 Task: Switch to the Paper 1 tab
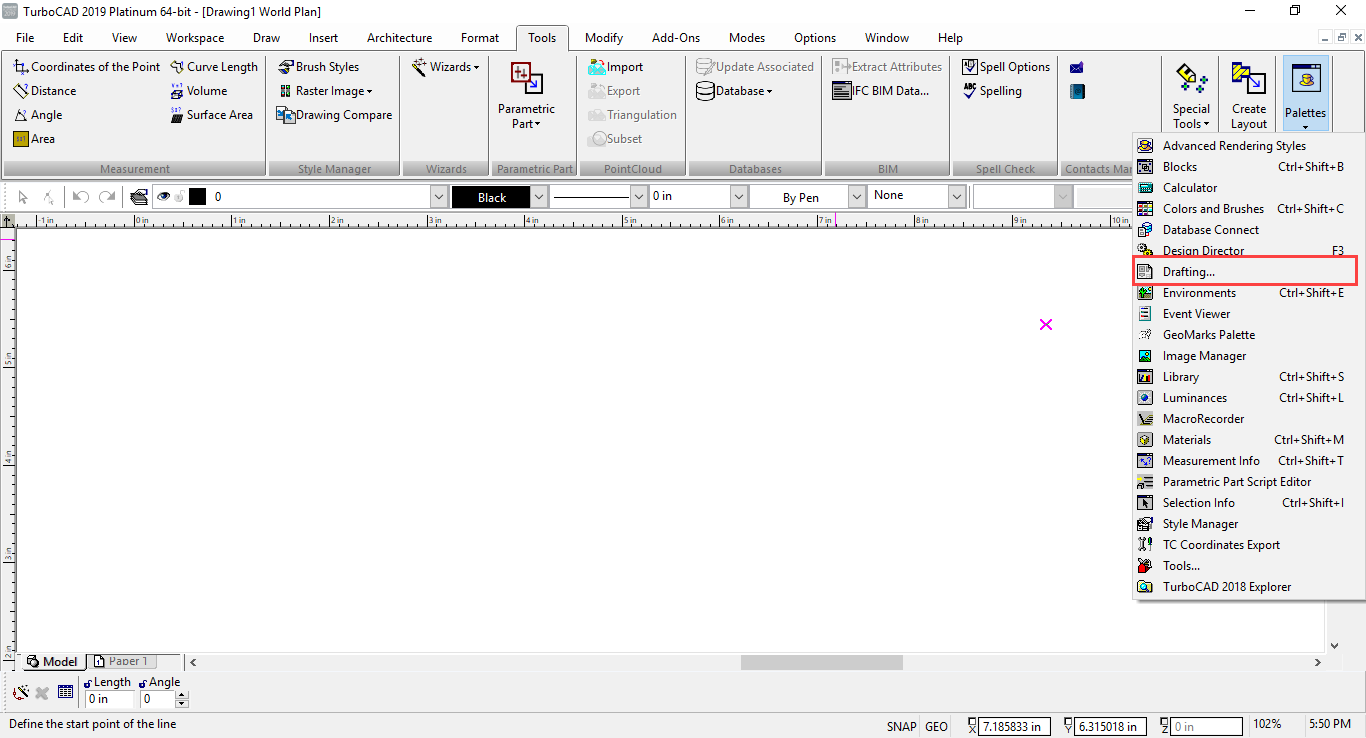pos(121,661)
